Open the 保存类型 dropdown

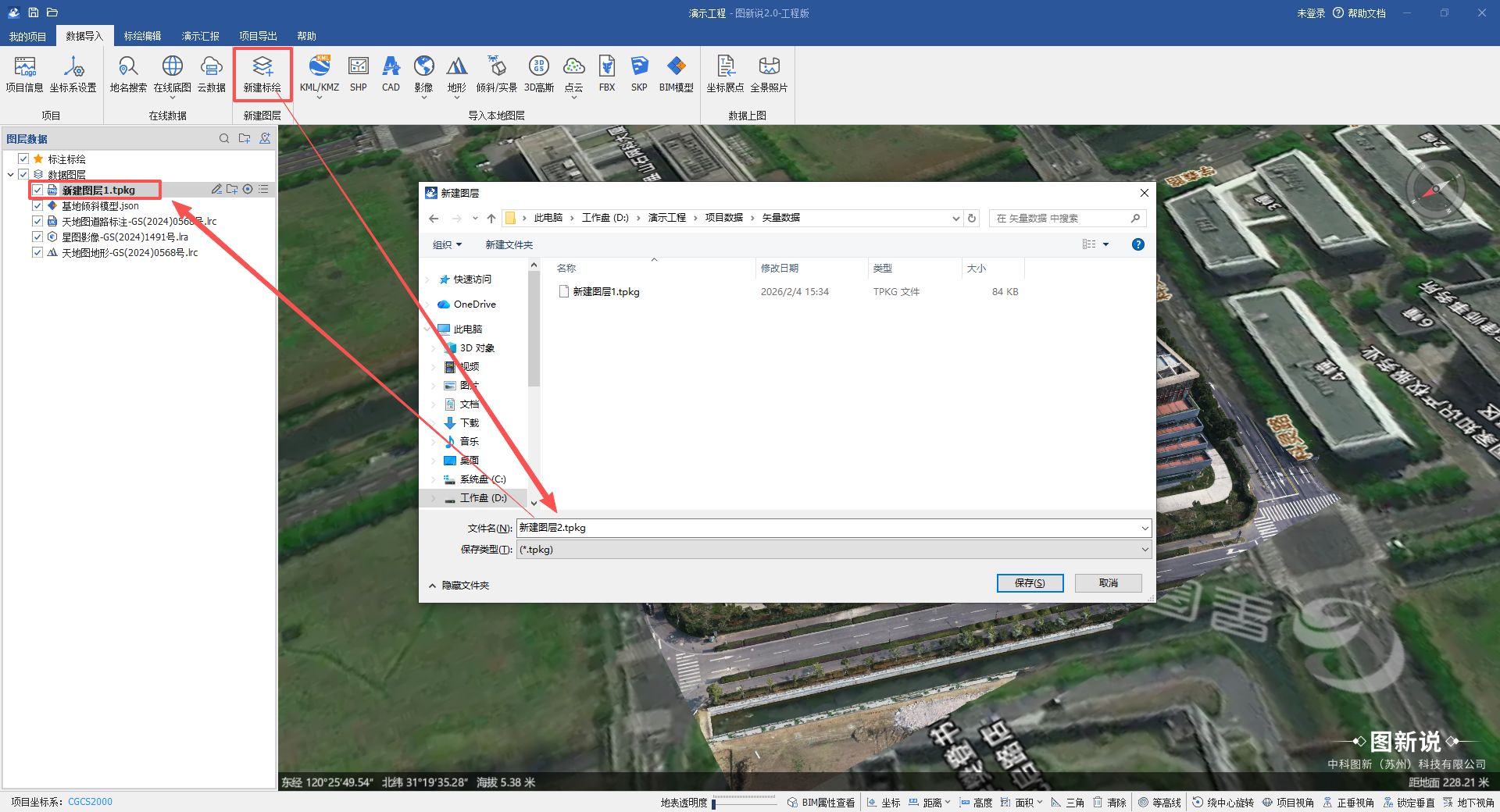coord(1145,550)
